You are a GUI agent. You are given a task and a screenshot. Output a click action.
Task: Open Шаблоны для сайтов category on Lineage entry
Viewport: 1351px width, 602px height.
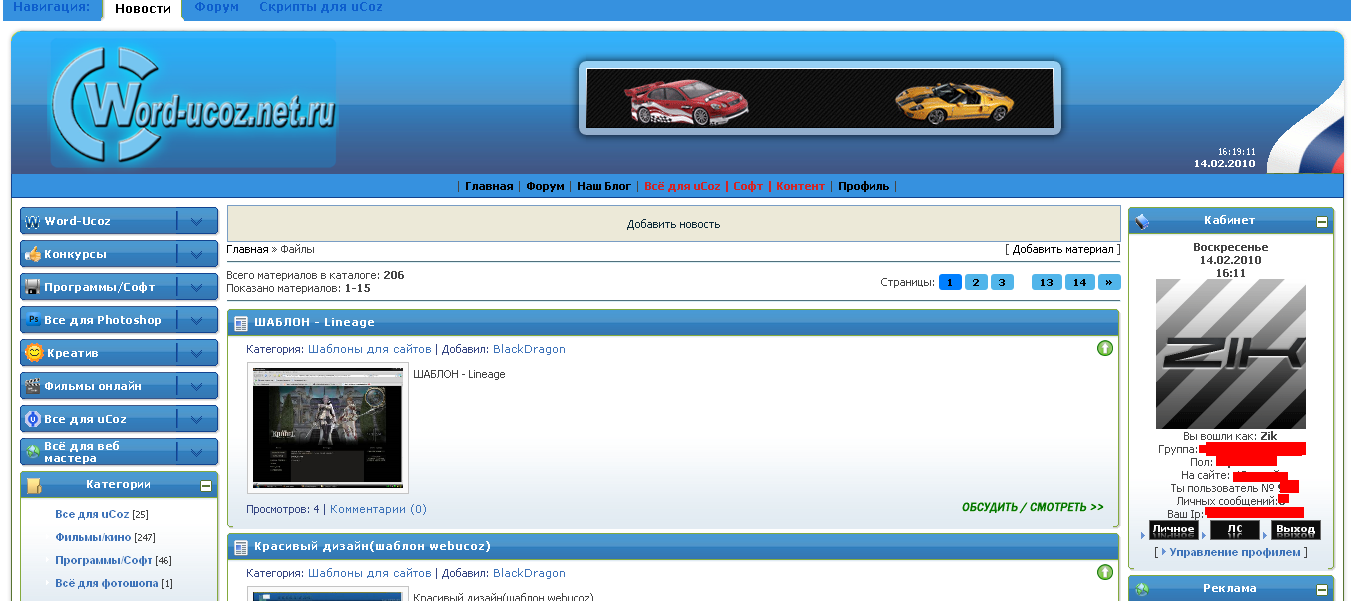coord(370,349)
